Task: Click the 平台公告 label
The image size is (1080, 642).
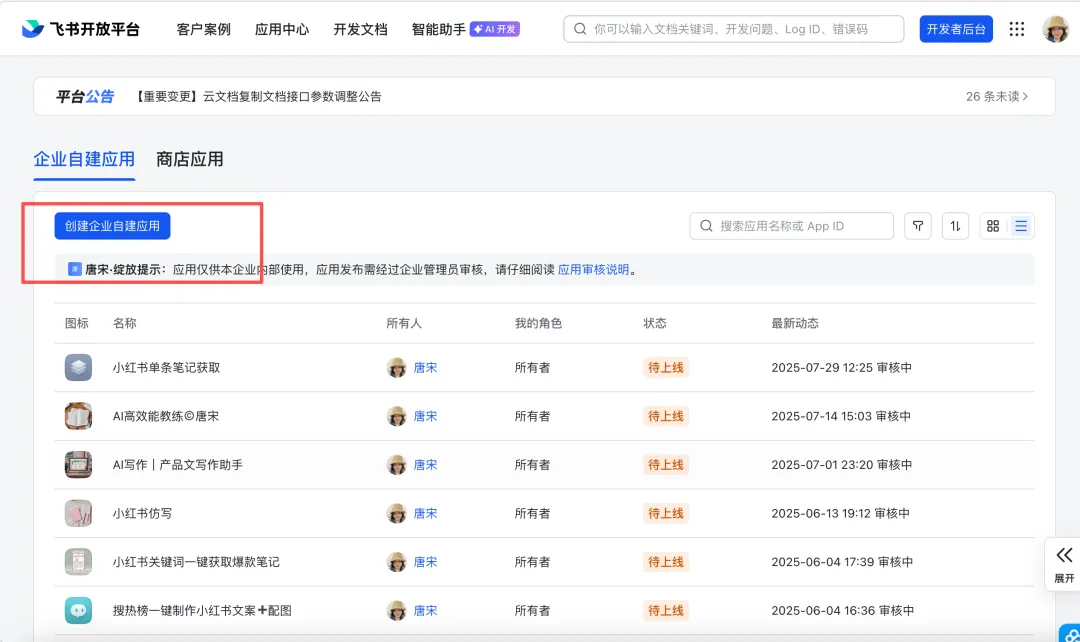Action: click(85, 96)
